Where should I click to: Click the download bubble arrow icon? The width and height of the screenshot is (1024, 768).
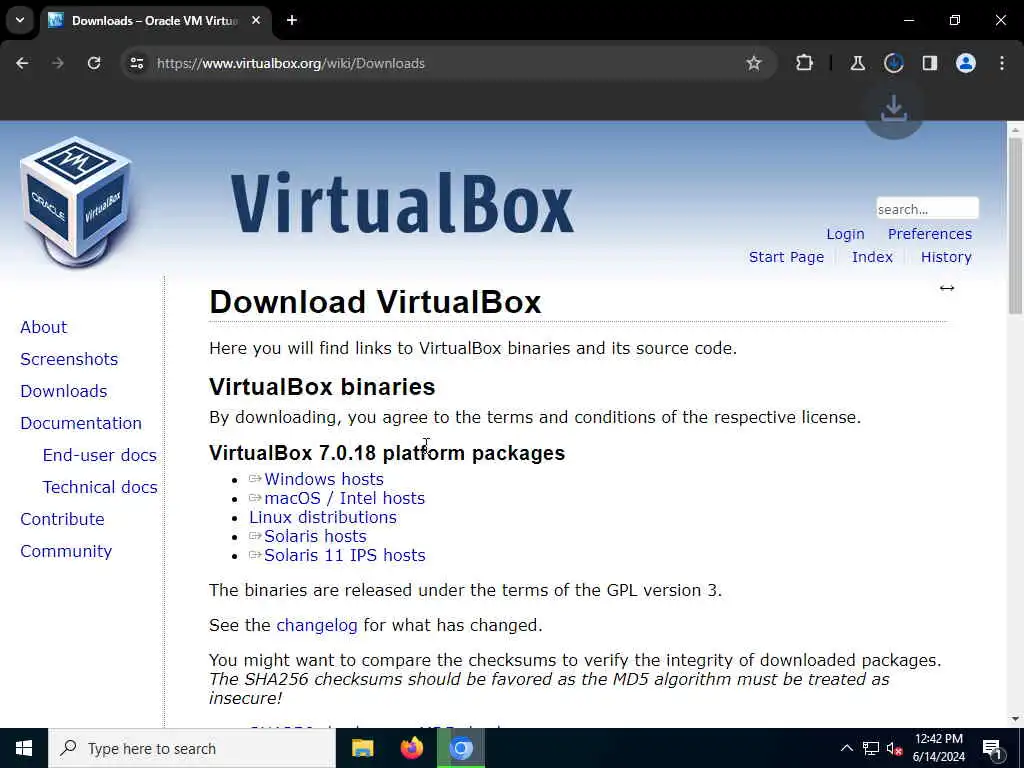point(894,109)
